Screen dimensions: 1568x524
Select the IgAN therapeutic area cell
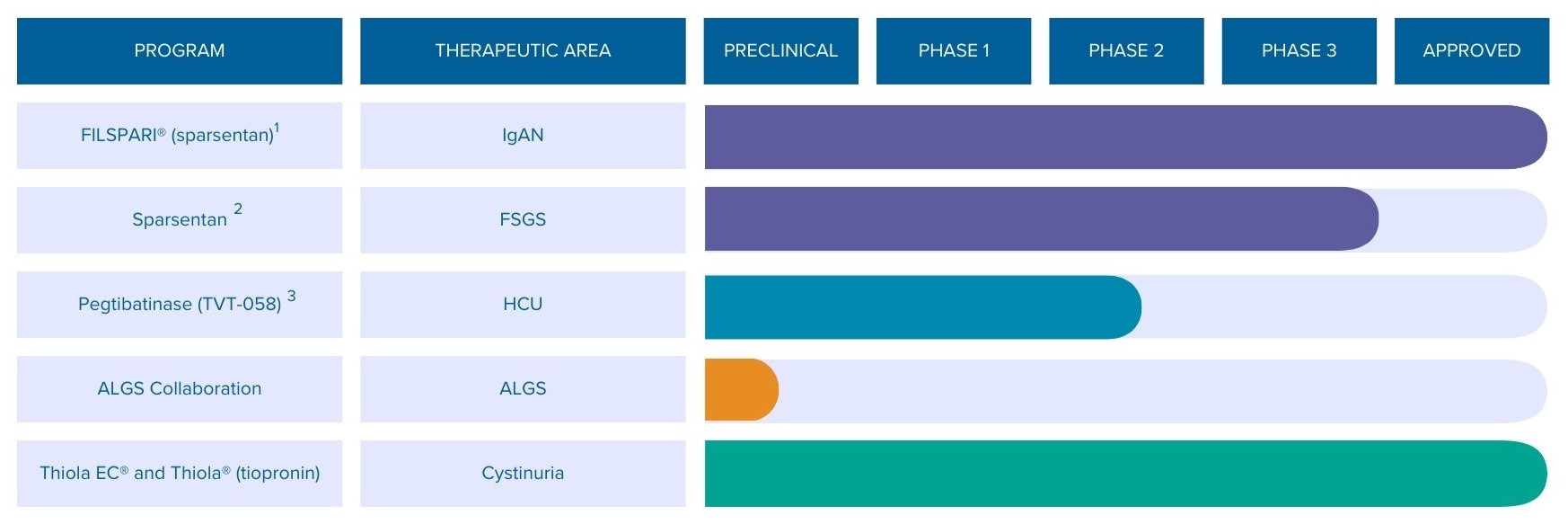[523, 136]
